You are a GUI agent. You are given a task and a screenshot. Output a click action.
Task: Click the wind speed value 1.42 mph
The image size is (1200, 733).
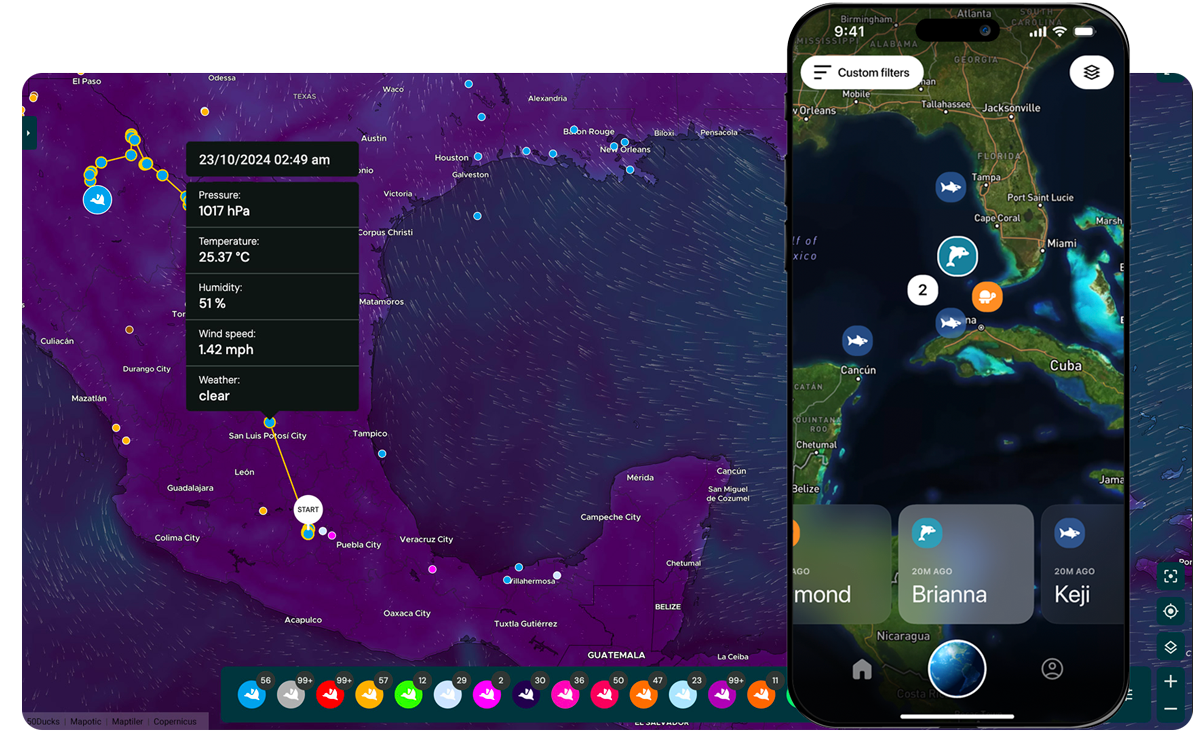[226, 349]
